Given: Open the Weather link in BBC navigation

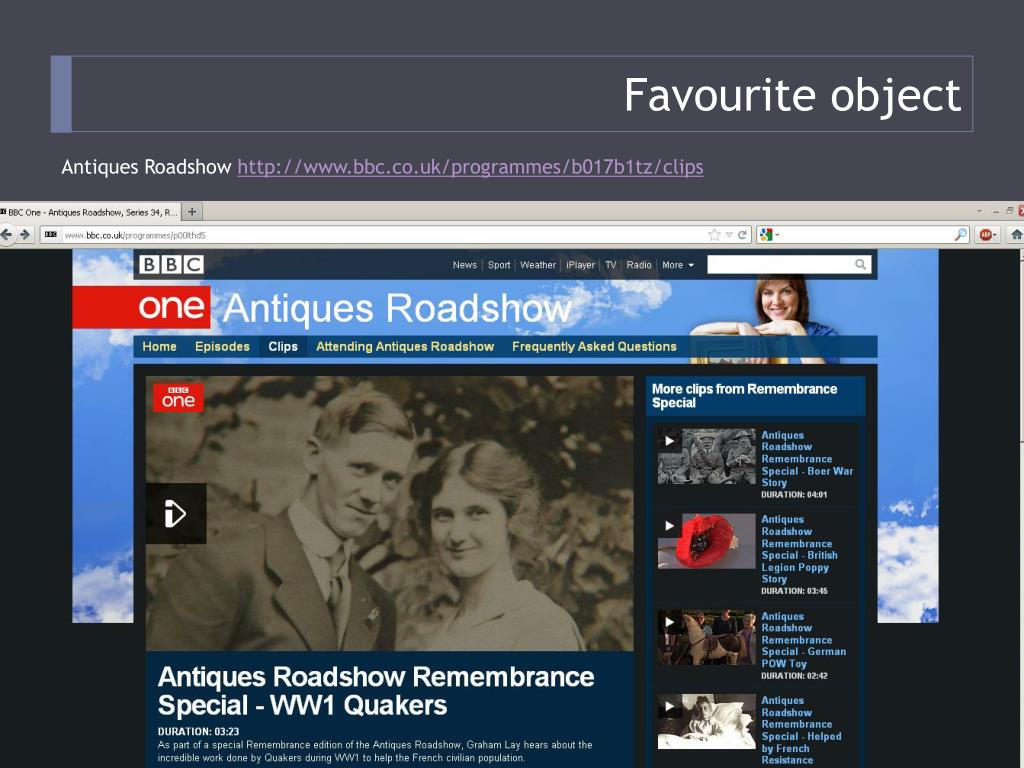Looking at the screenshot, I should point(538,265).
